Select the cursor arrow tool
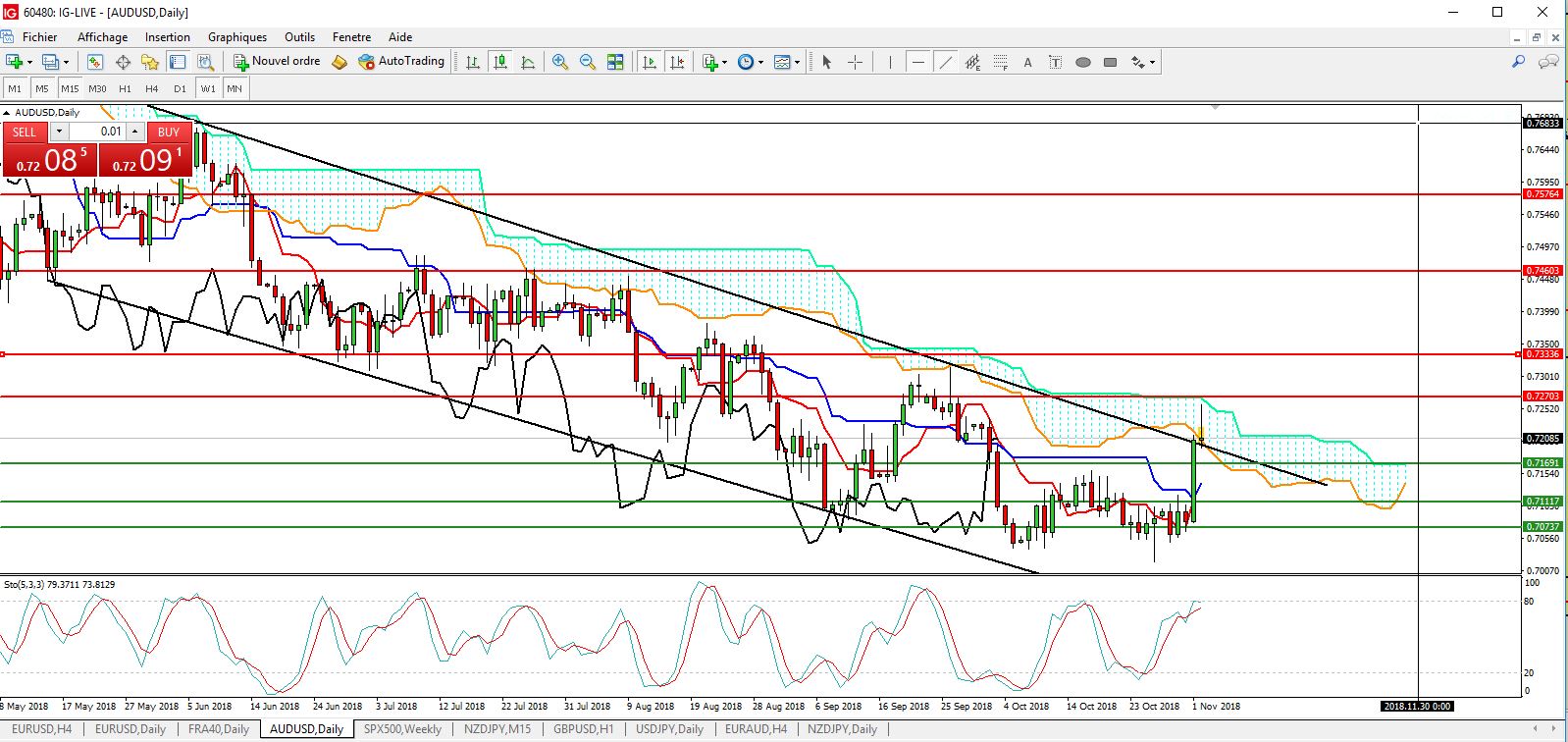 point(827,62)
